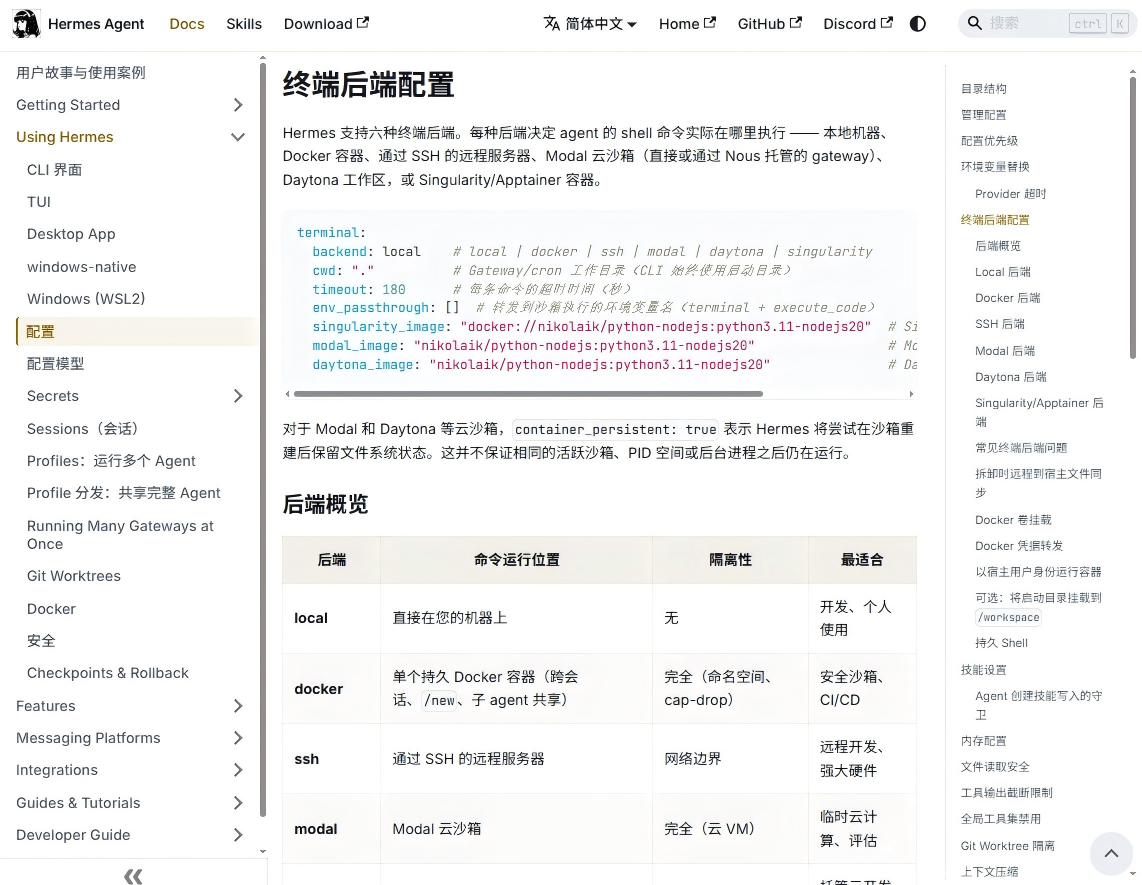The height and width of the screenshot is (885, 1142).
Task: Expand the Getting Started chevron
Action: (x=238, y=105)
